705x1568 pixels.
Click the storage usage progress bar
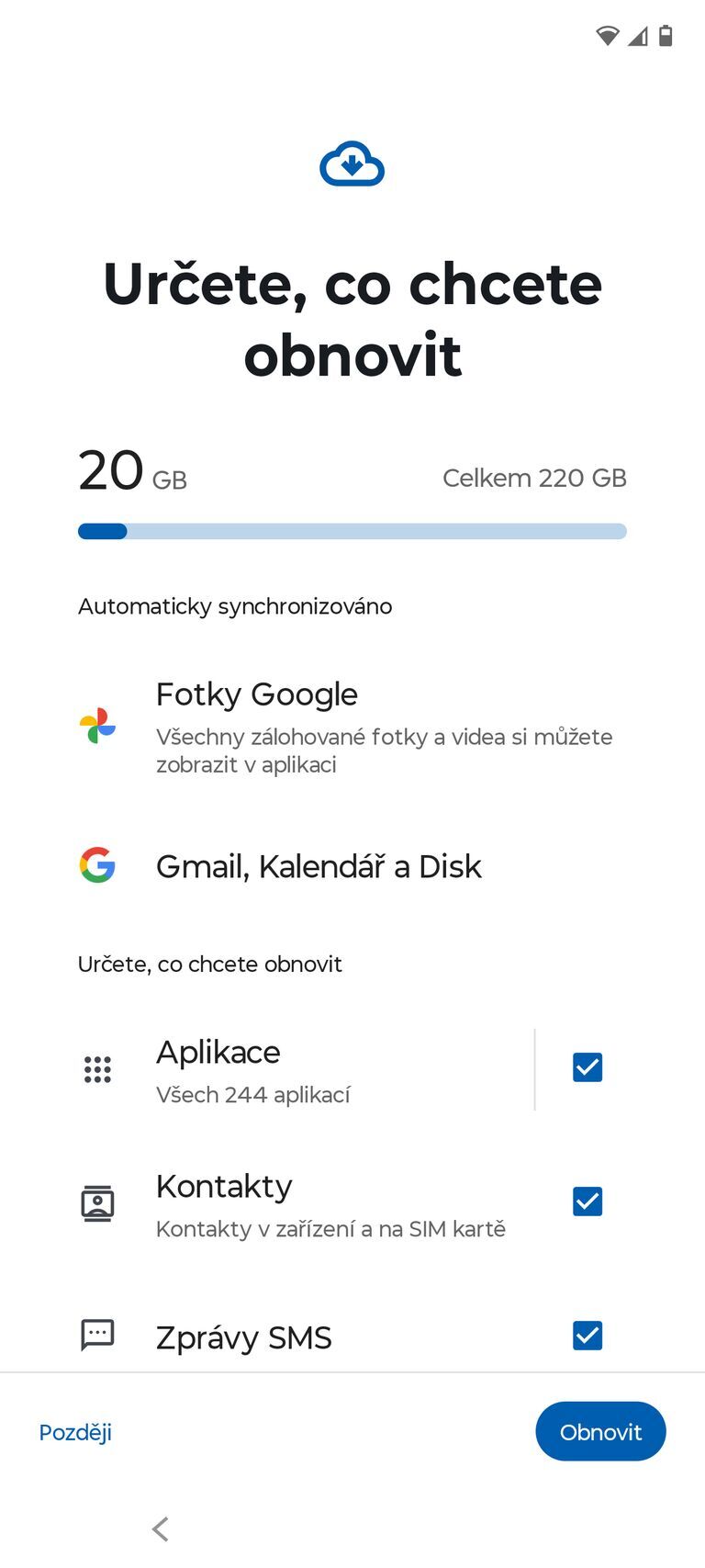pyautogui.click(x=352, y=531)
